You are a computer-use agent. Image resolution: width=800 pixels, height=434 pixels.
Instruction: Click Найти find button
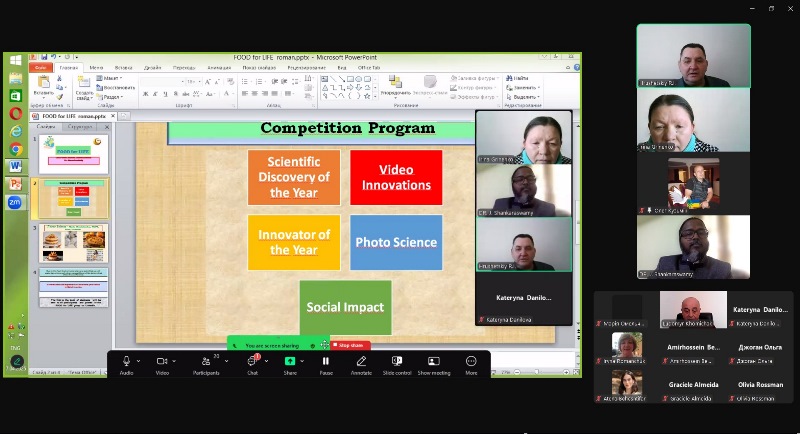517,78
